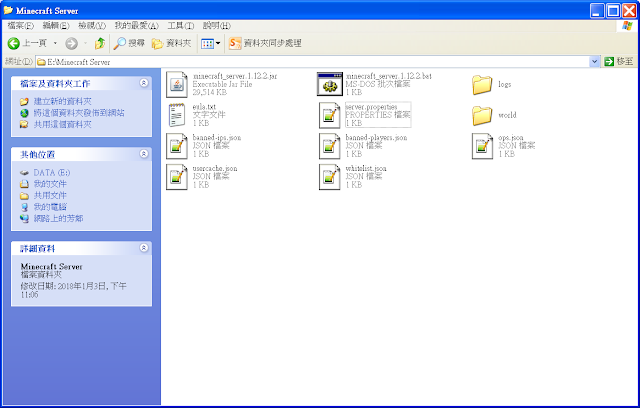
Task: Click the DATA (E:) link text
Action: coord(52,173)
